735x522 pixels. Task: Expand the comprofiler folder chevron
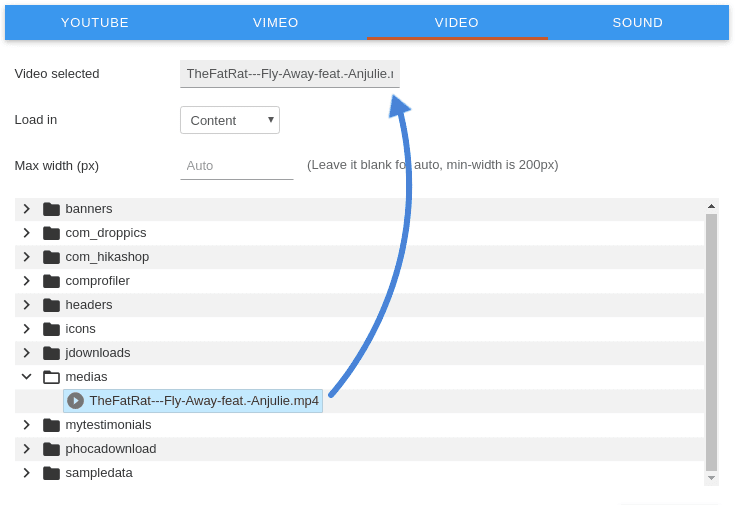coord(27,281)
